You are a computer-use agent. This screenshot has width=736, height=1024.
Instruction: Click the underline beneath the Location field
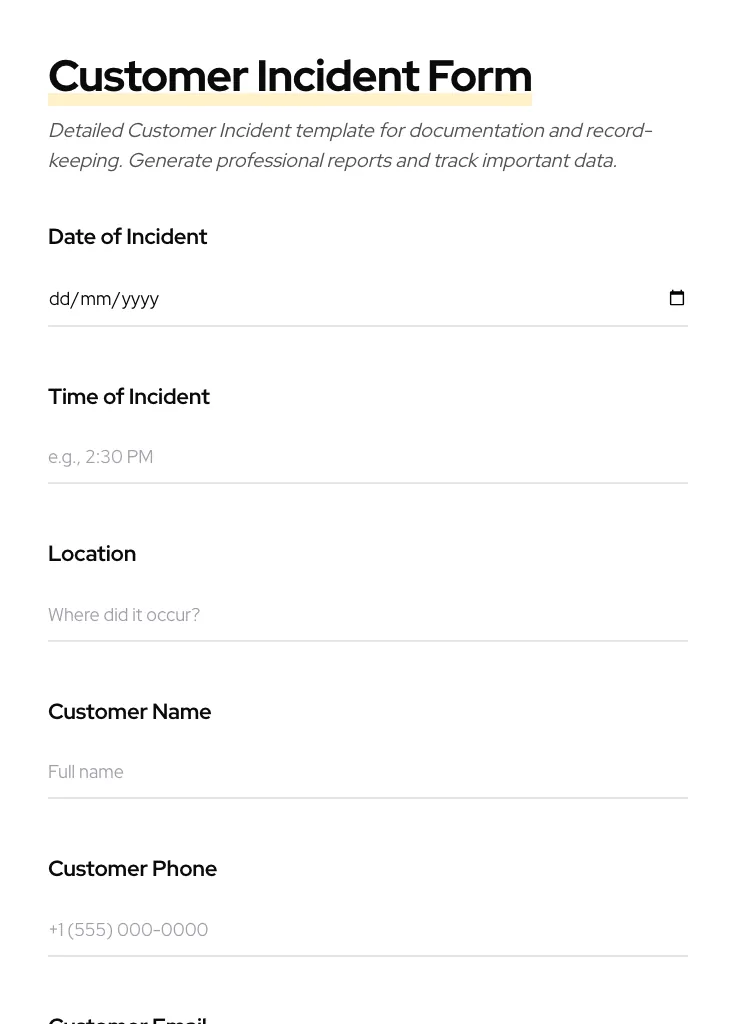click(368, 641)
